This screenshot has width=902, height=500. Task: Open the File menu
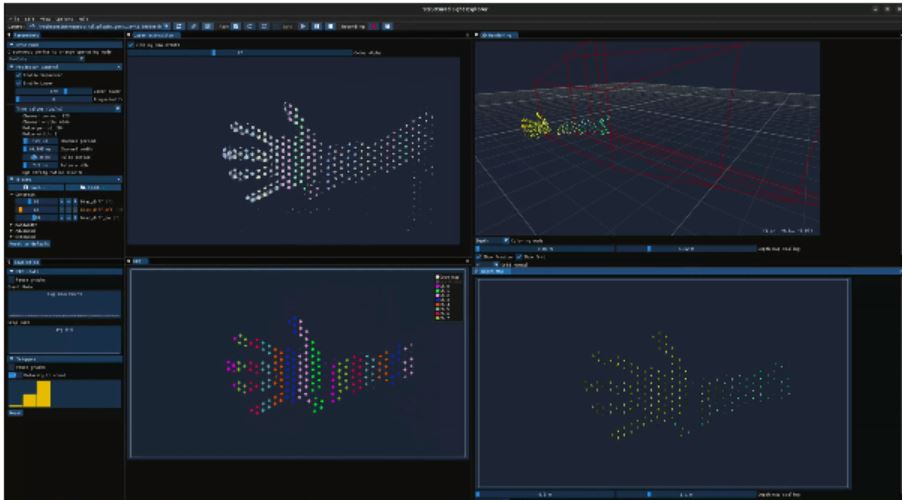point(18,17)
